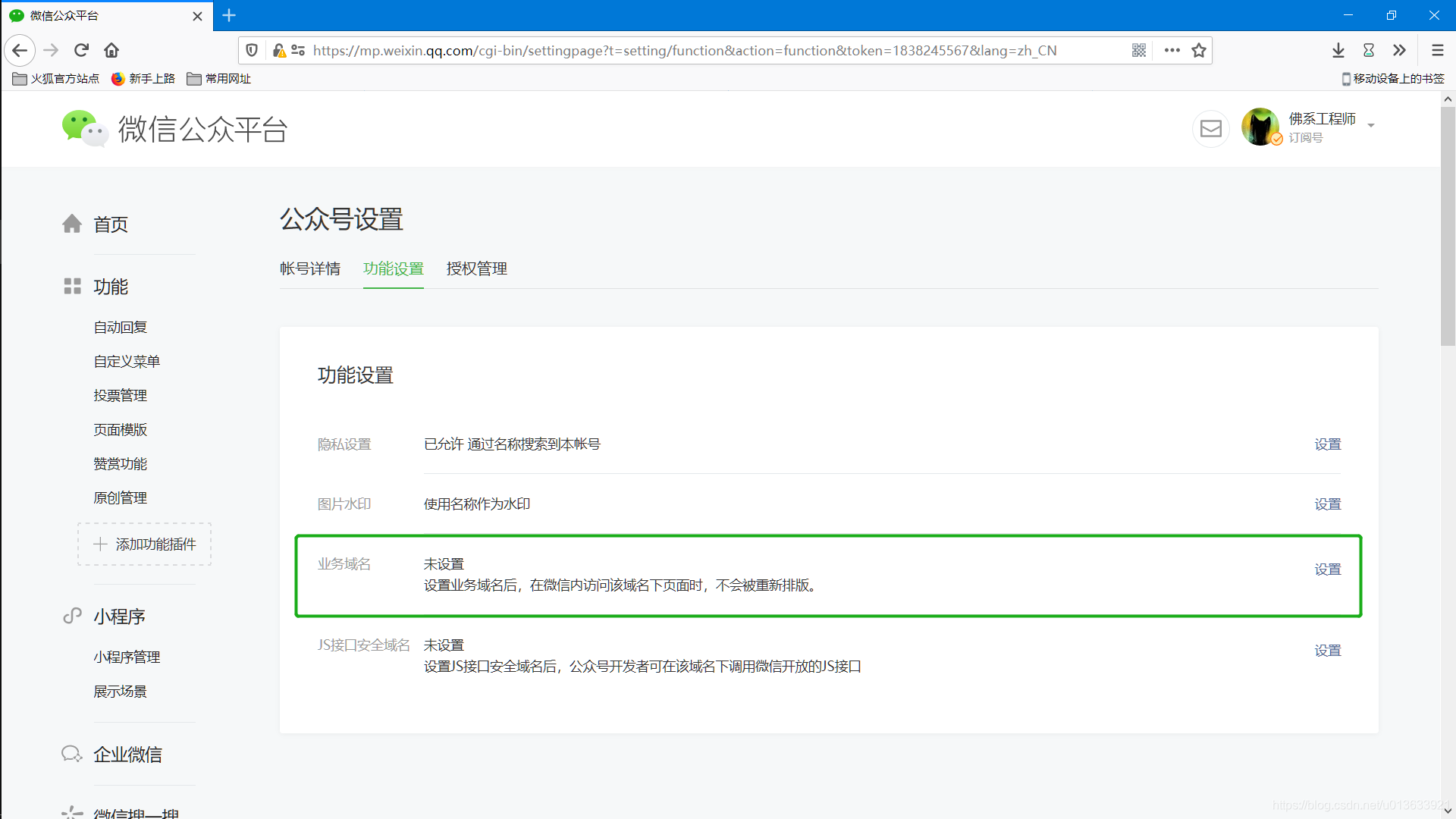Image resolution: width=1456 pixels, height=819 pixels.
Task: Click 设置 for 隐私设置 row
Action: coord(1327,444)
